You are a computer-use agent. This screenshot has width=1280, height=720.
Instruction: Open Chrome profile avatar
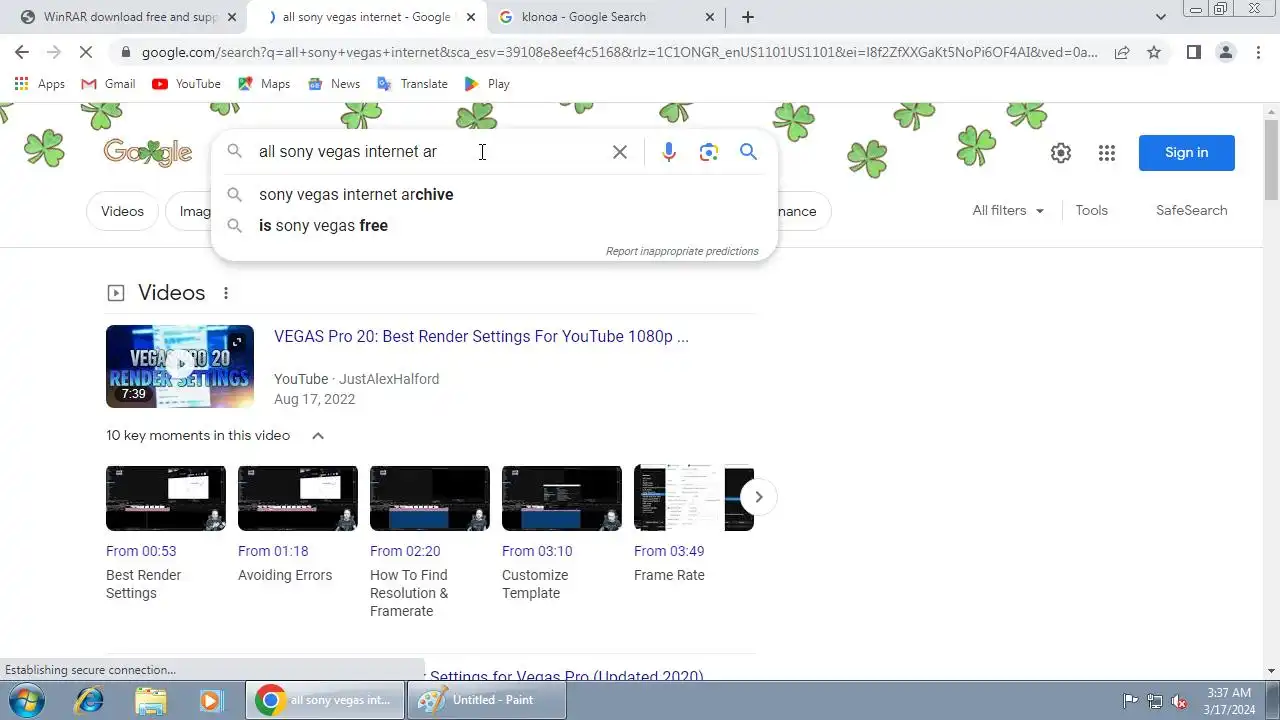coord(1226,52)
